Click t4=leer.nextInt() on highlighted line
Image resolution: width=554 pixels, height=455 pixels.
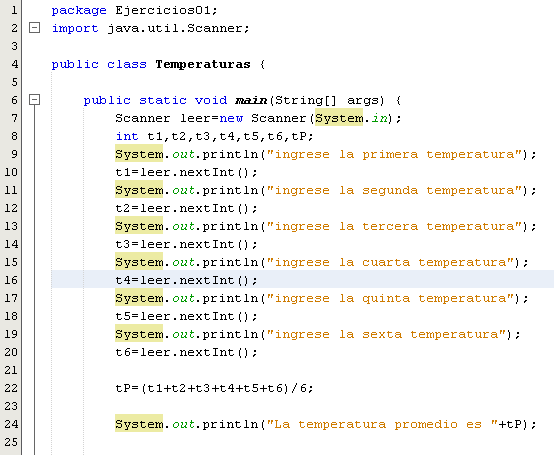coord(186,280)
